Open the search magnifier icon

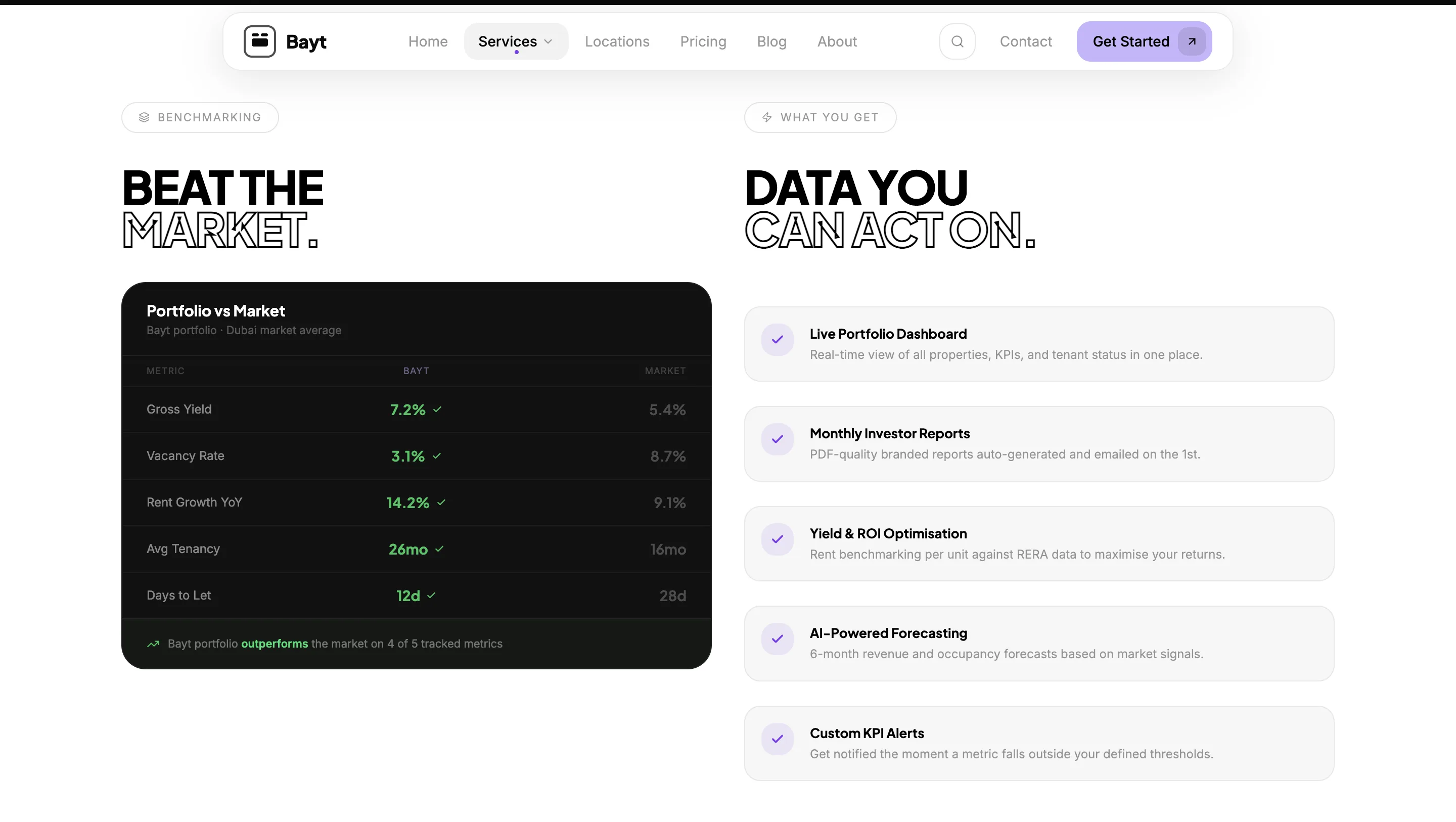[957, 41]
